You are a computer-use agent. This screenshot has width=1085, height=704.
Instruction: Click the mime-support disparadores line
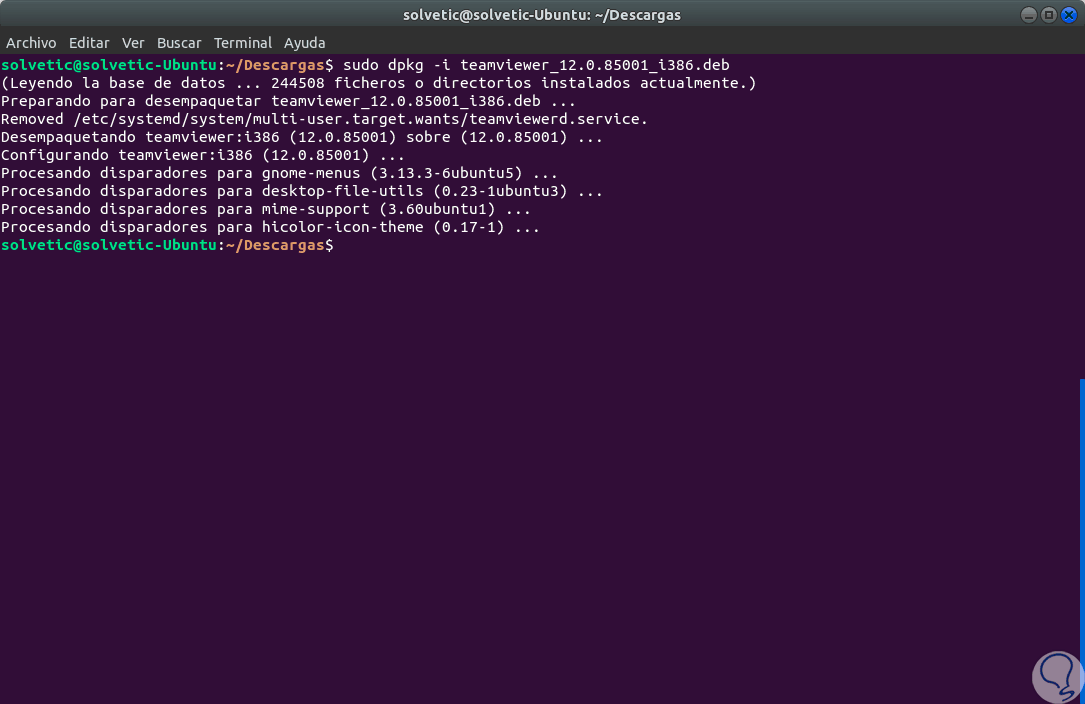pyautogui.click(x=266, y=209)
